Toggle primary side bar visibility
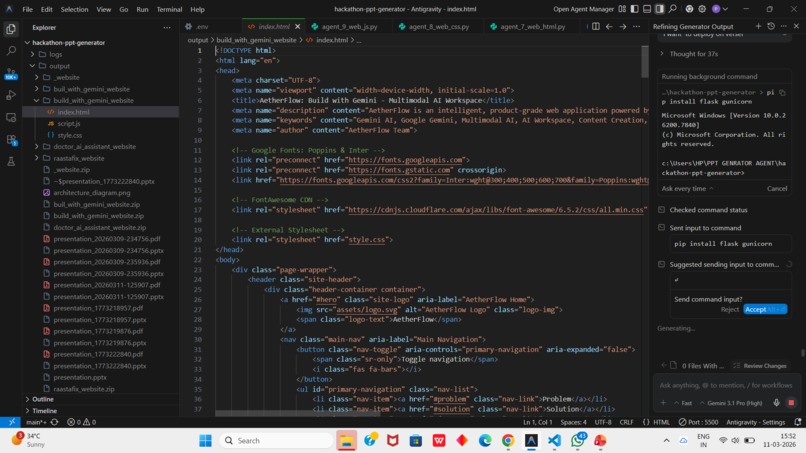The height and width of the screenshot is (453, 806). (x=634, y=9)
